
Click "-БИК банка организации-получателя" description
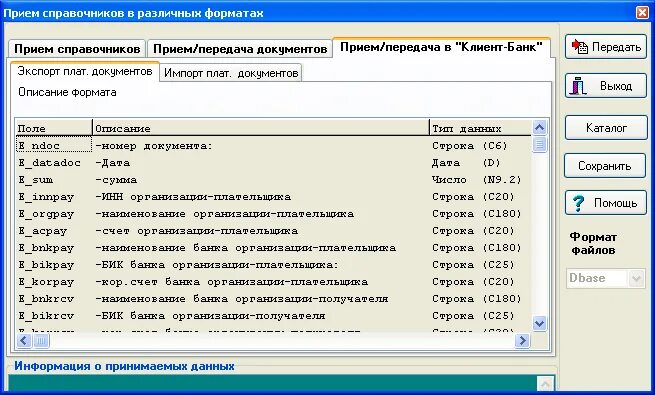tap(211, 316)
